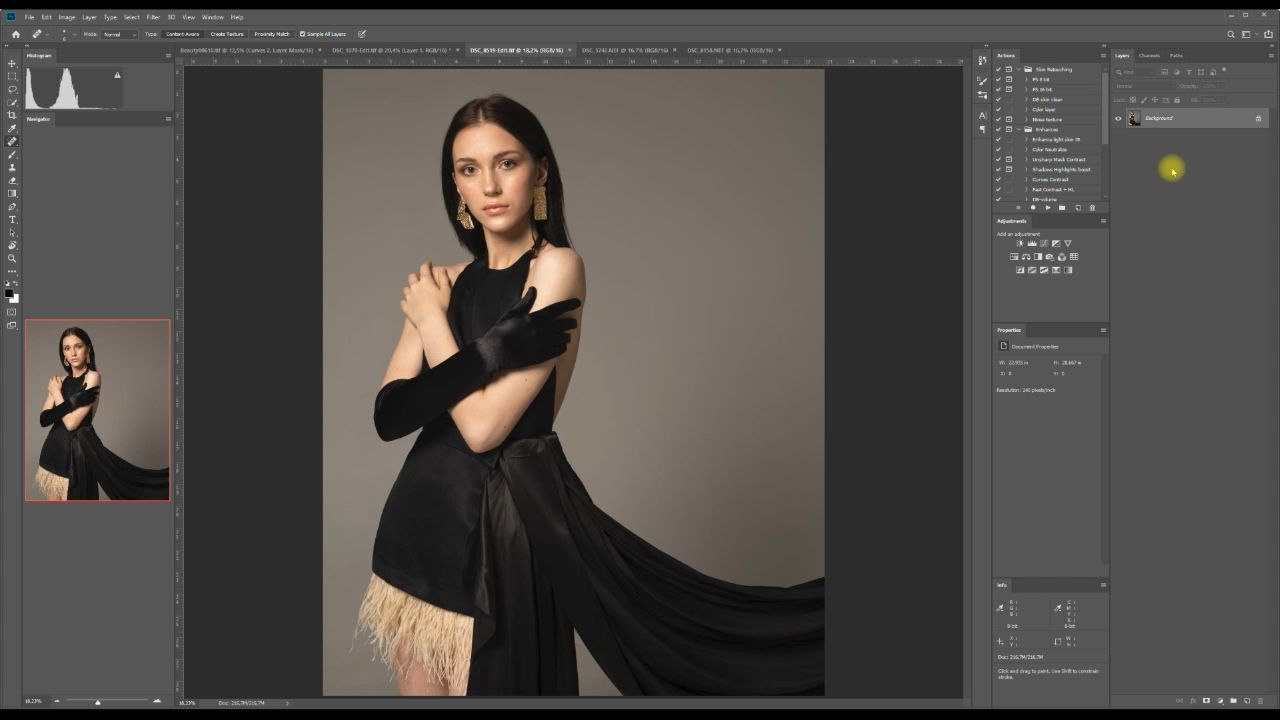1280x720 pixels.
Task: Add a Curves adjustment from the Adjustments panel
Action: tap(1044, 243)
